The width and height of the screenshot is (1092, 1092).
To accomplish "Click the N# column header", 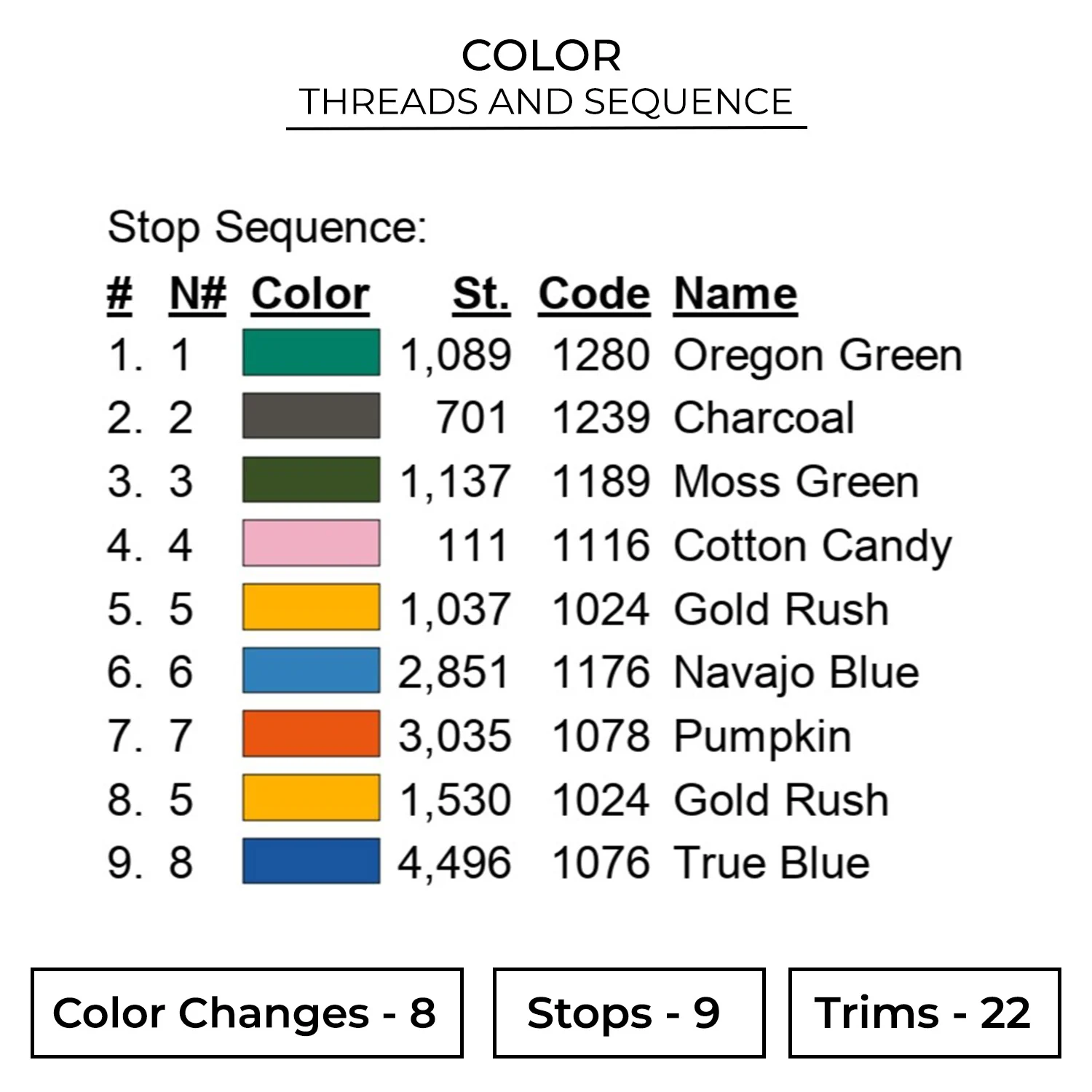I will click(x=197, y=294).
